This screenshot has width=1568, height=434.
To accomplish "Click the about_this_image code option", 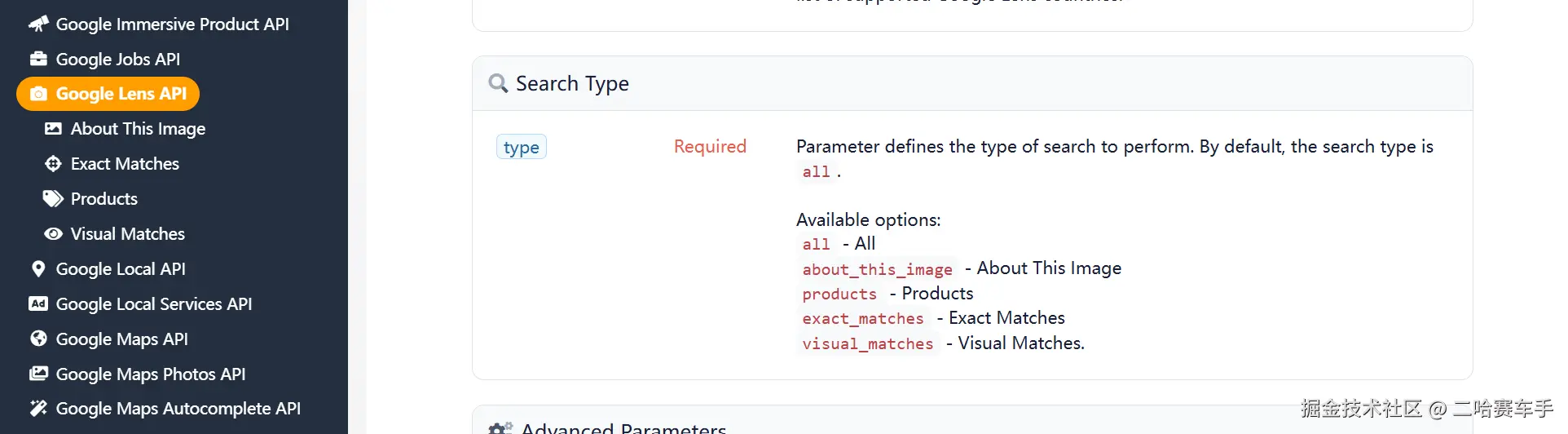I will 877,269.
